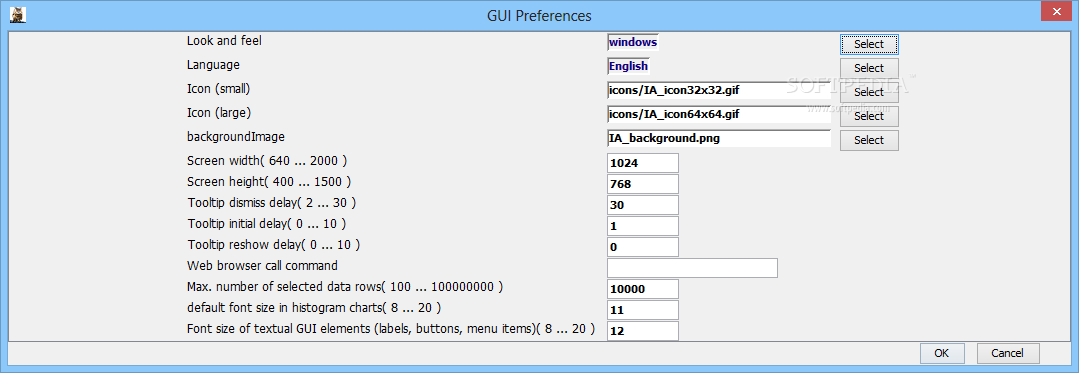Focus the icons/IA_icon64x64.gif field
This screenshot has width=1079, height=373.
pyautogui.click(x=719, y=114)
